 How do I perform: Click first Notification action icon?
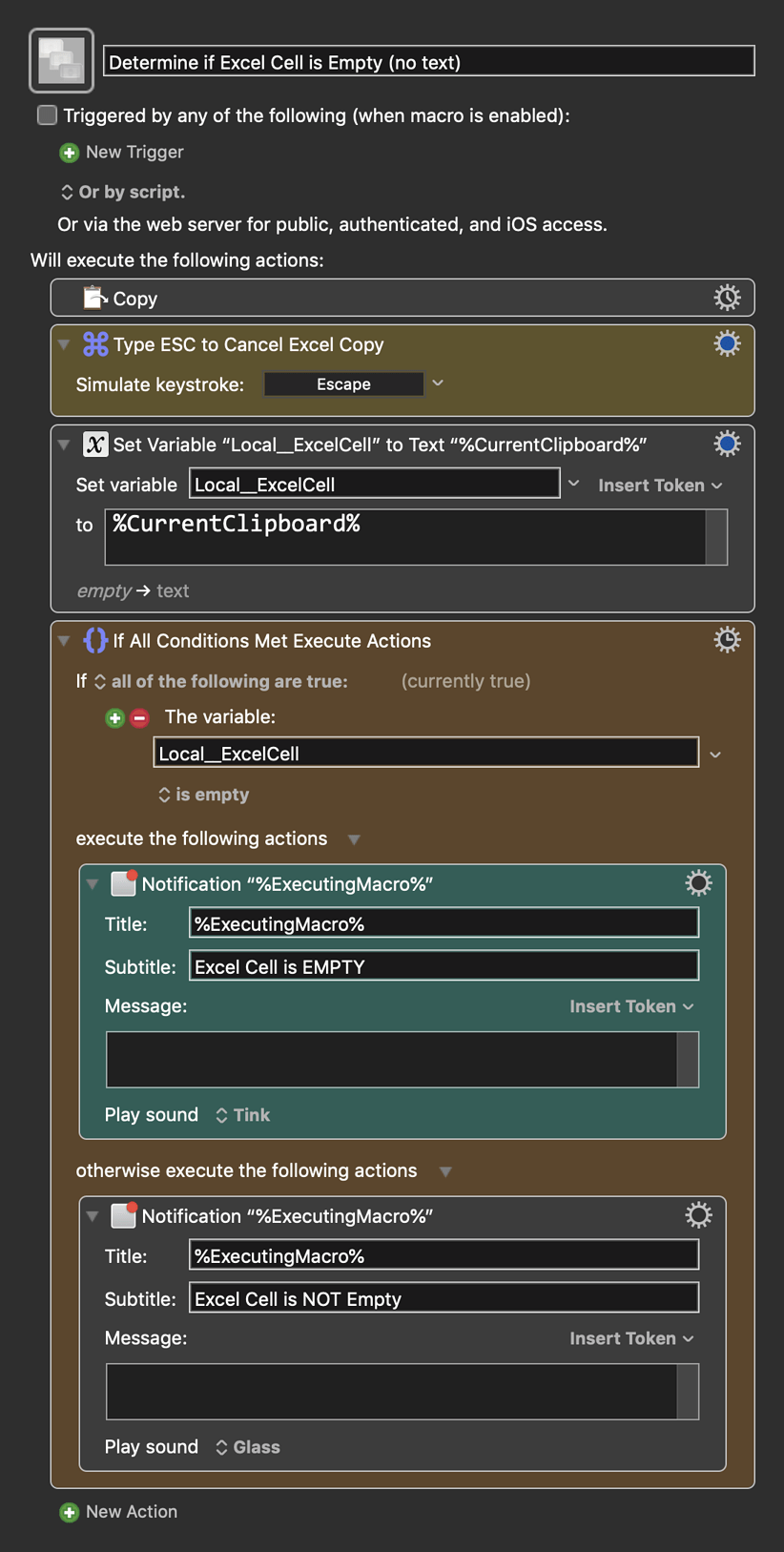(x=124, y=883)
